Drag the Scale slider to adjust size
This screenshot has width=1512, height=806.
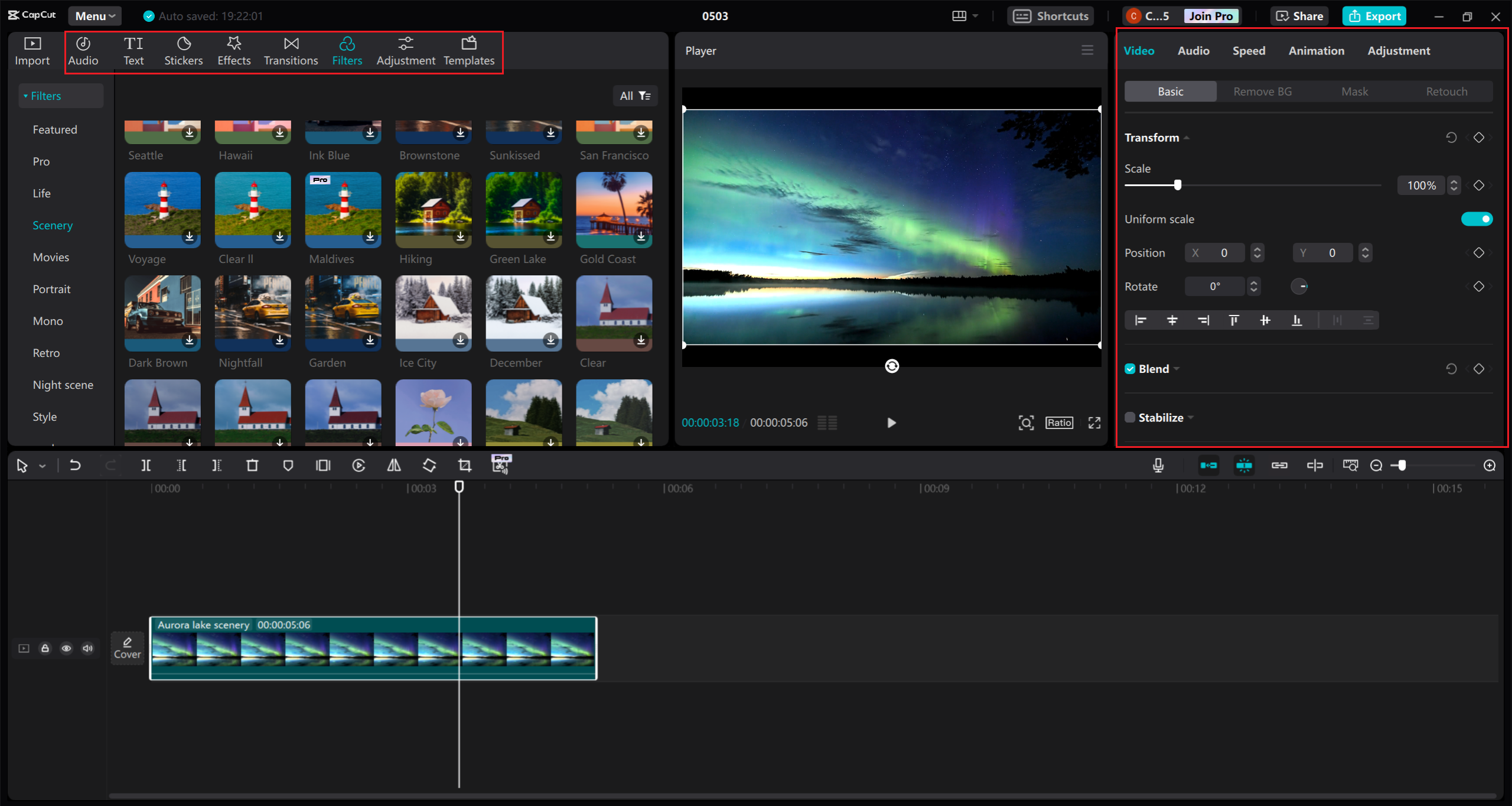coord(1177,185)
